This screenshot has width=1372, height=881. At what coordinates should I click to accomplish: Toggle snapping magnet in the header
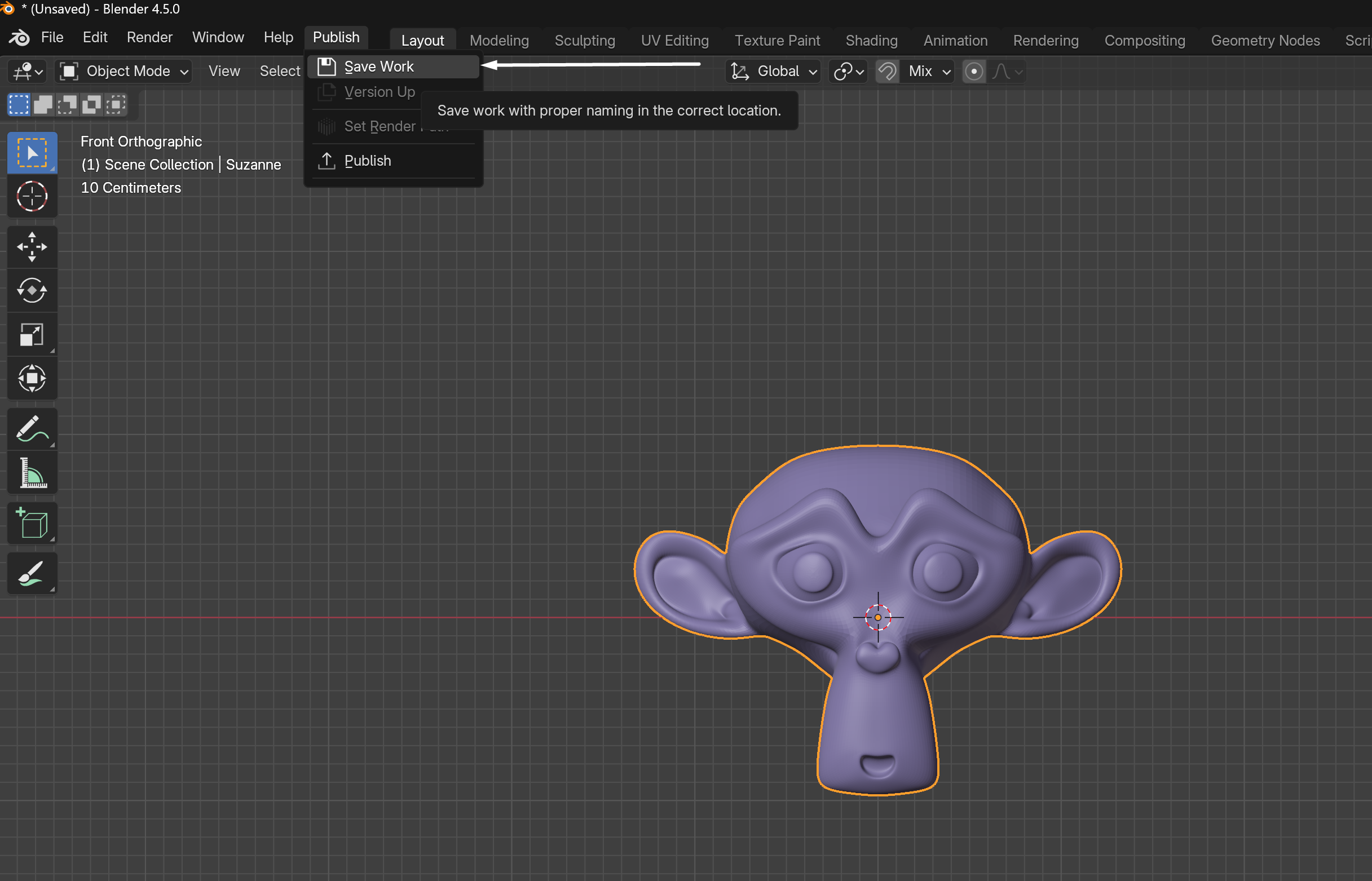click(887, 72)
